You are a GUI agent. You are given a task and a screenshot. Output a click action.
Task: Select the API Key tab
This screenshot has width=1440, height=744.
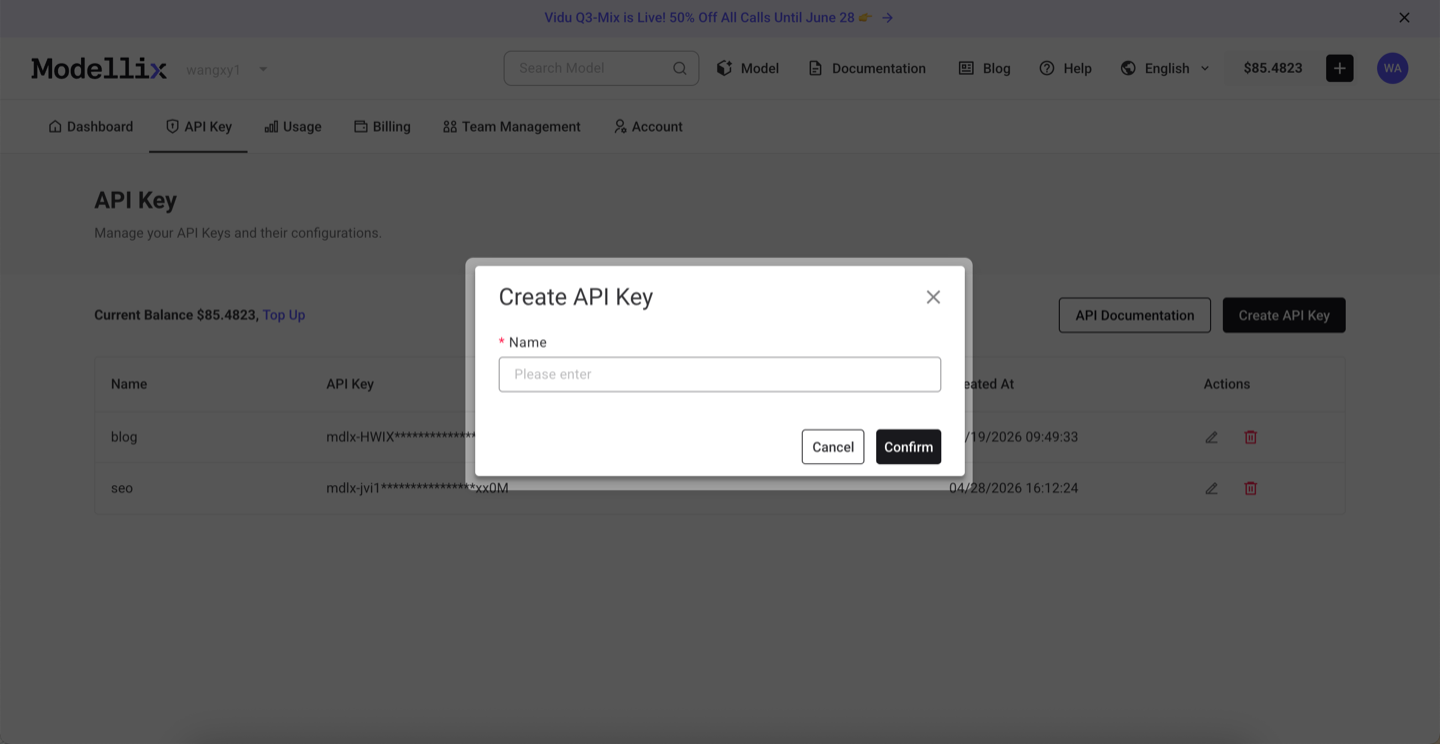click(x=198, y=127)
